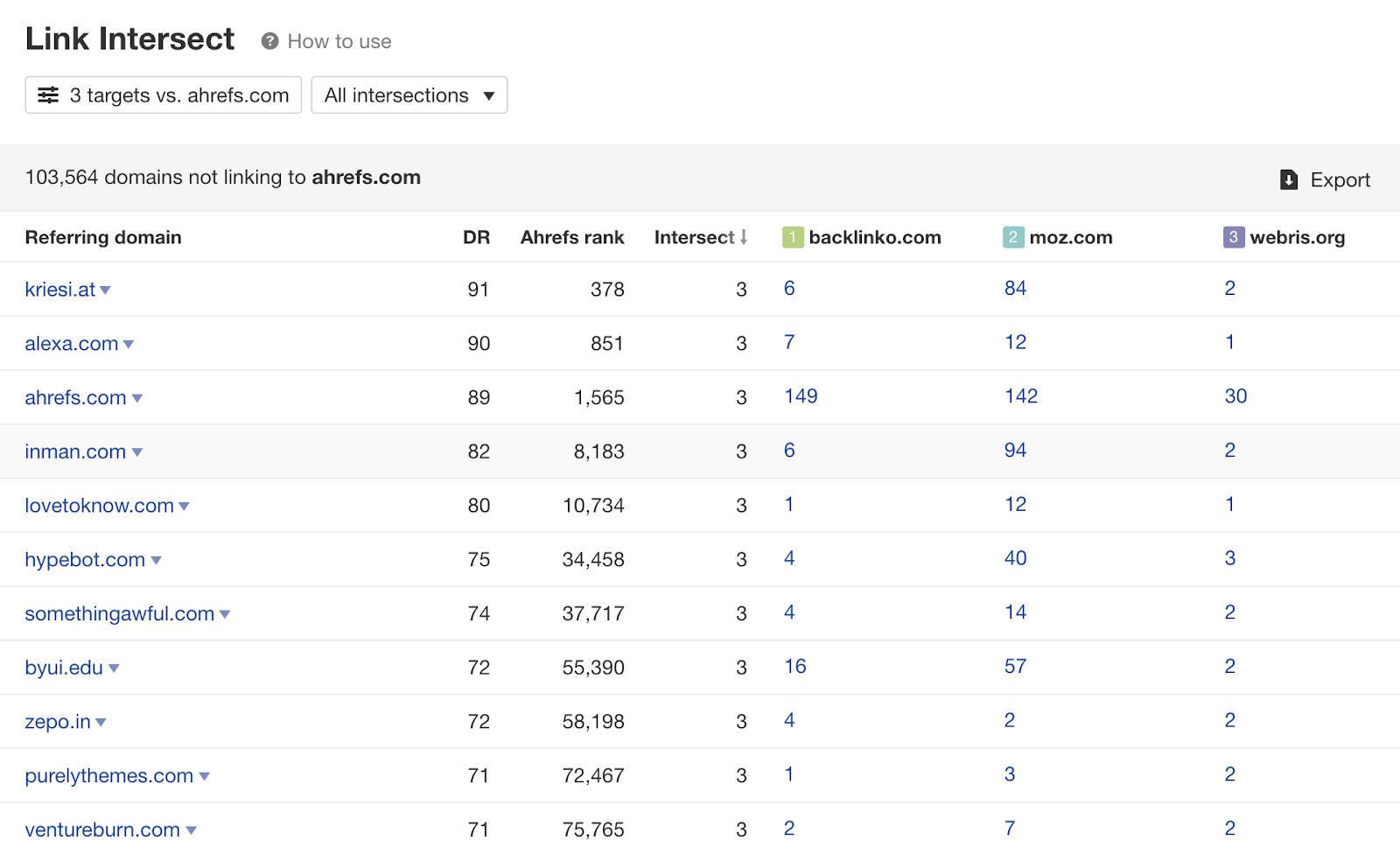Open the kriesi.at referring domain link
The image size is (1400, 854).
tap(60, 290)
